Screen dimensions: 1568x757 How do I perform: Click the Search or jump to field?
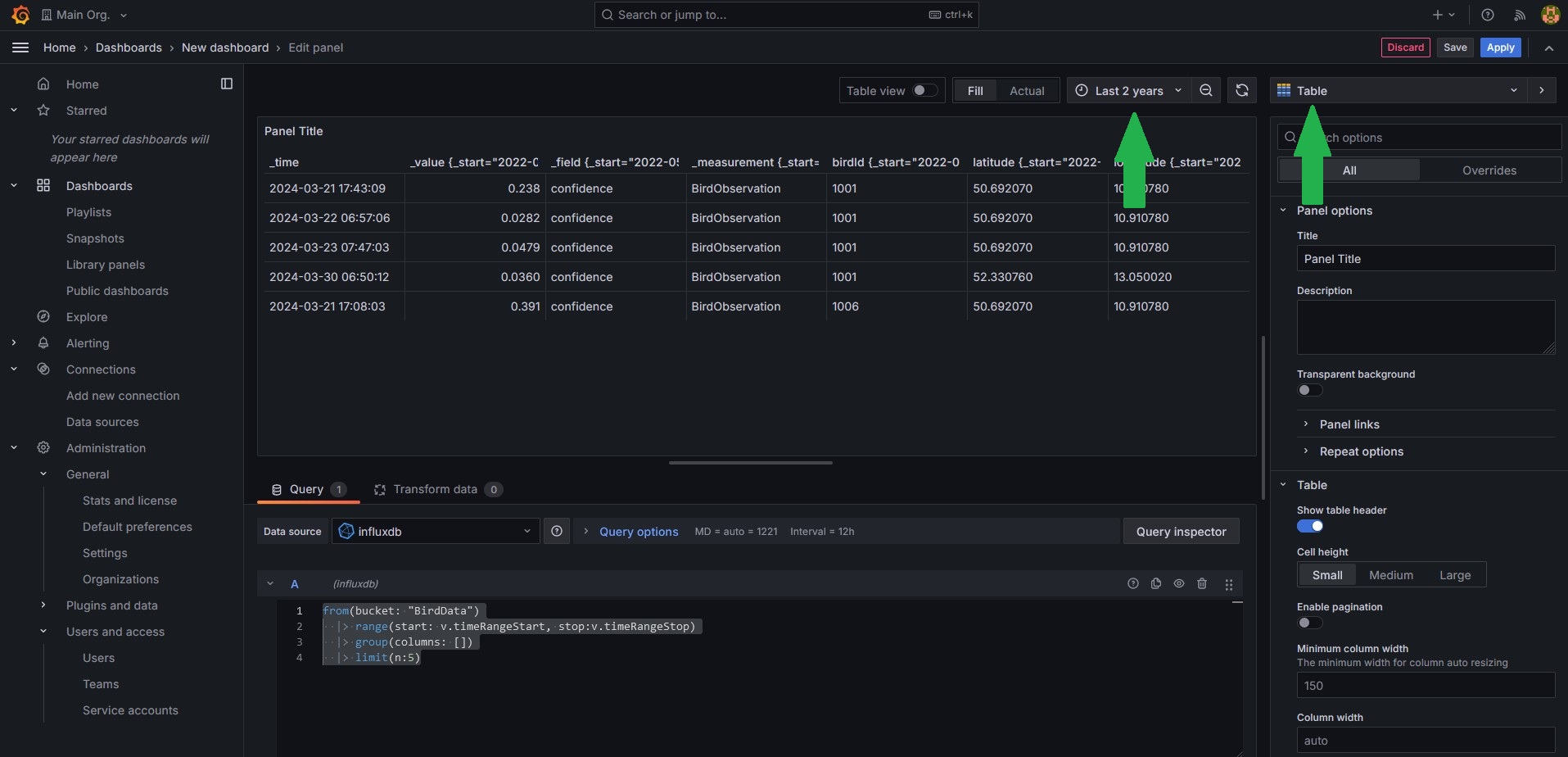click(x=786, y=15)
